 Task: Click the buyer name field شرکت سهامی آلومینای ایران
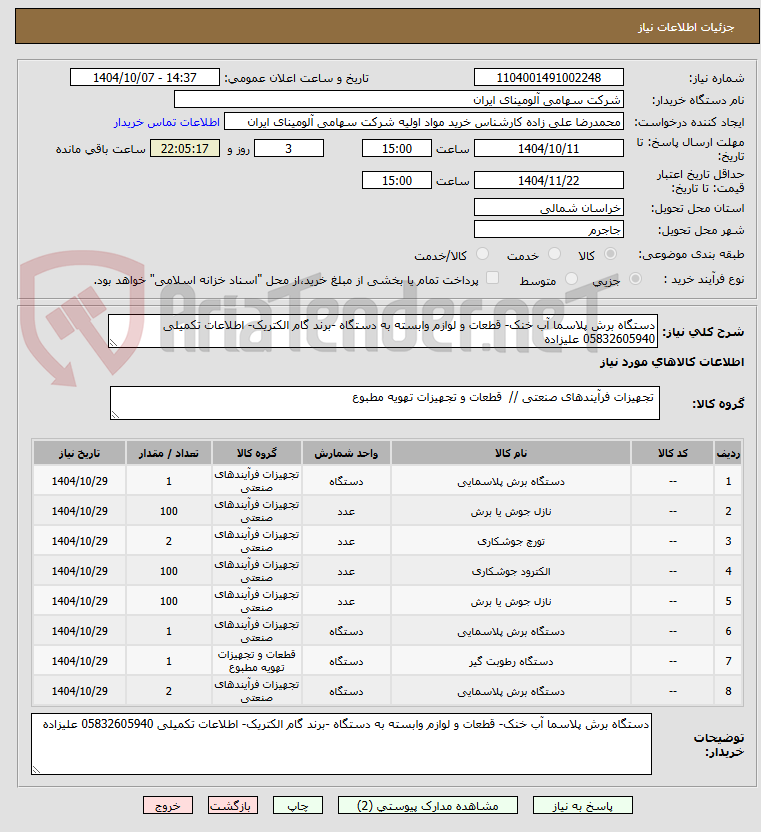click(x=399, y=100)
